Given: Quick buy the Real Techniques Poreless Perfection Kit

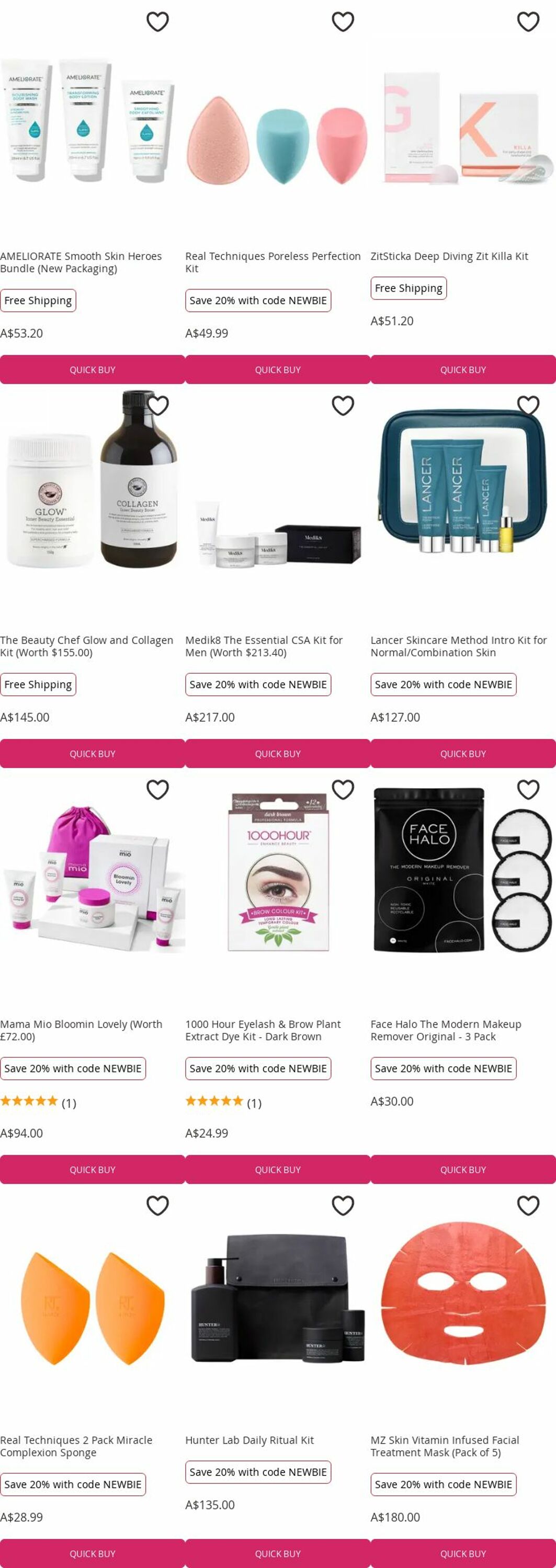Looking at the screenshot, I should 278,370.
